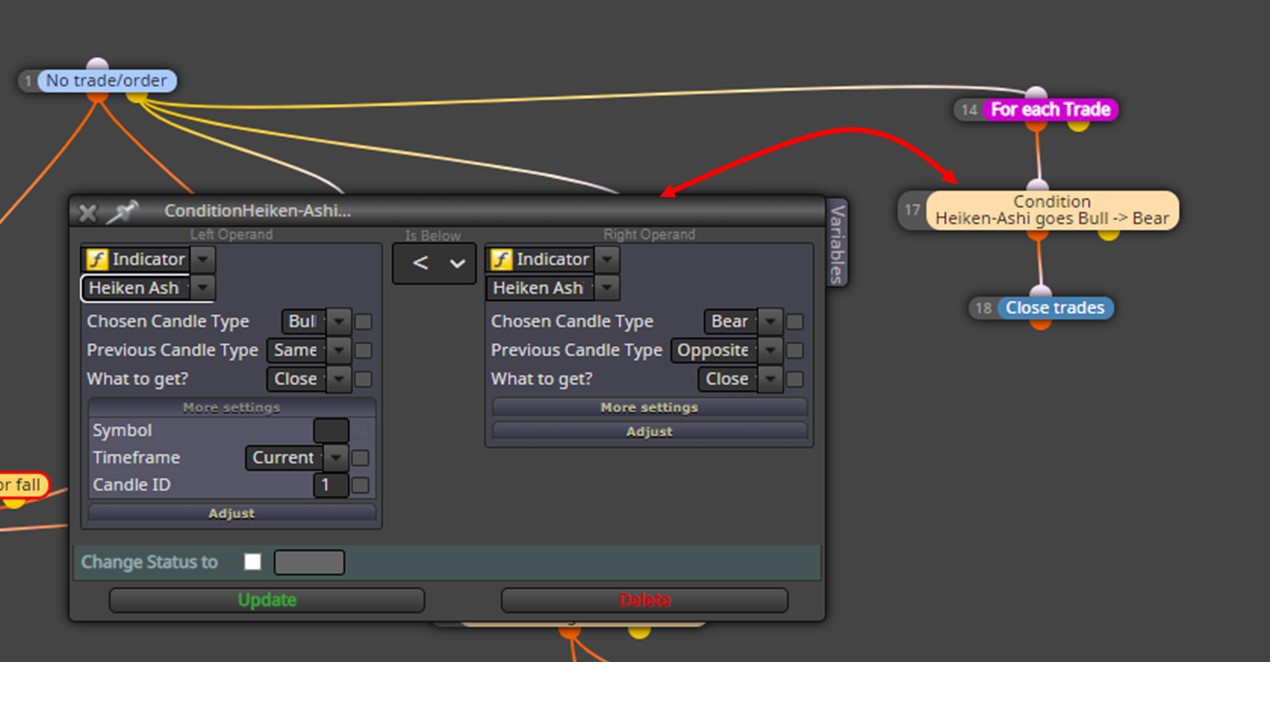Image resolution: width=1280 pixels, height=720 pixels.
Task: Click orange output dot under For each Trade
Action: [x=1036, y=125]
